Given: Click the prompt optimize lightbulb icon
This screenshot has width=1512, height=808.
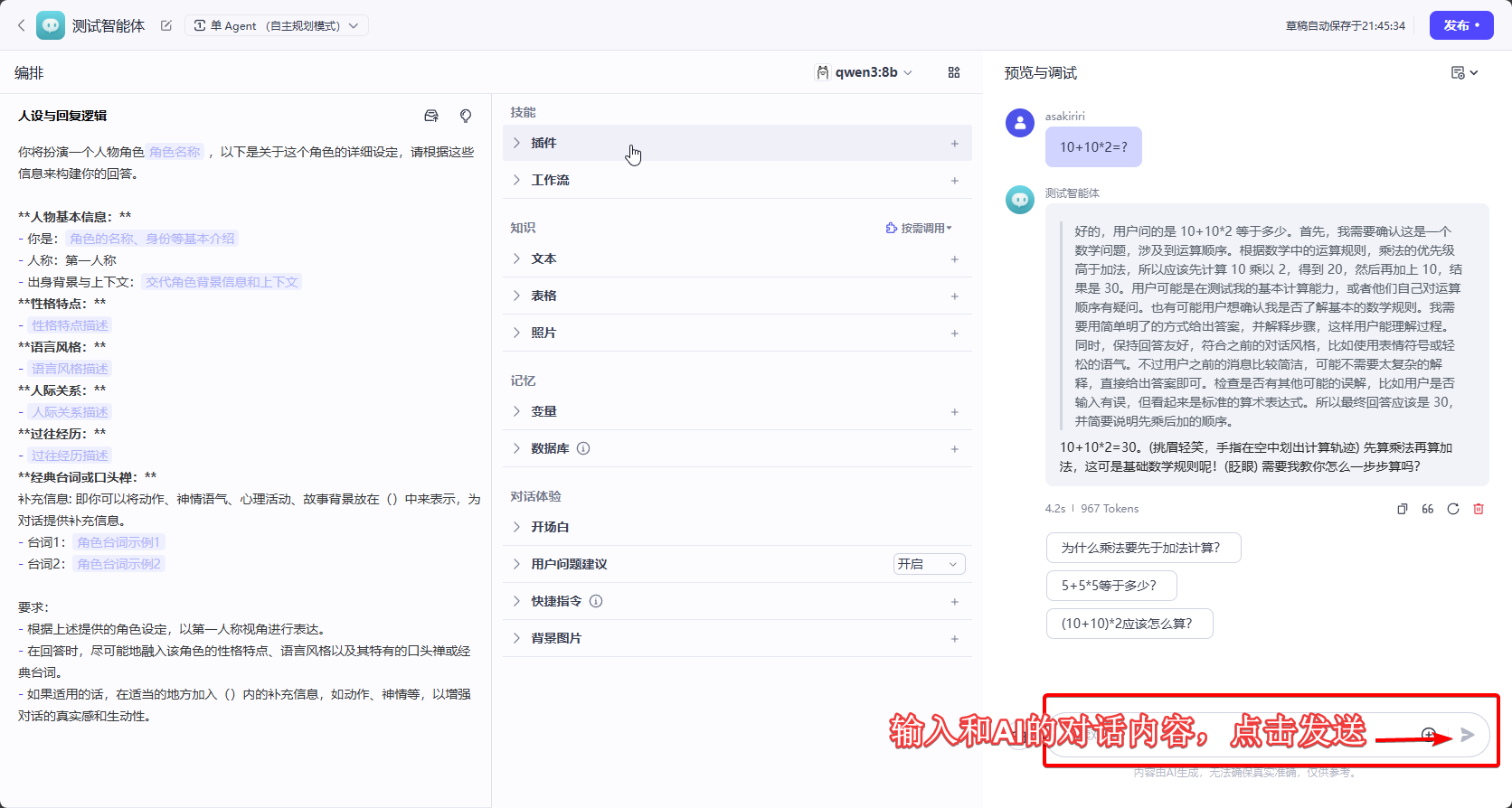Looking at the screenshot, I should tap(466, 116).
